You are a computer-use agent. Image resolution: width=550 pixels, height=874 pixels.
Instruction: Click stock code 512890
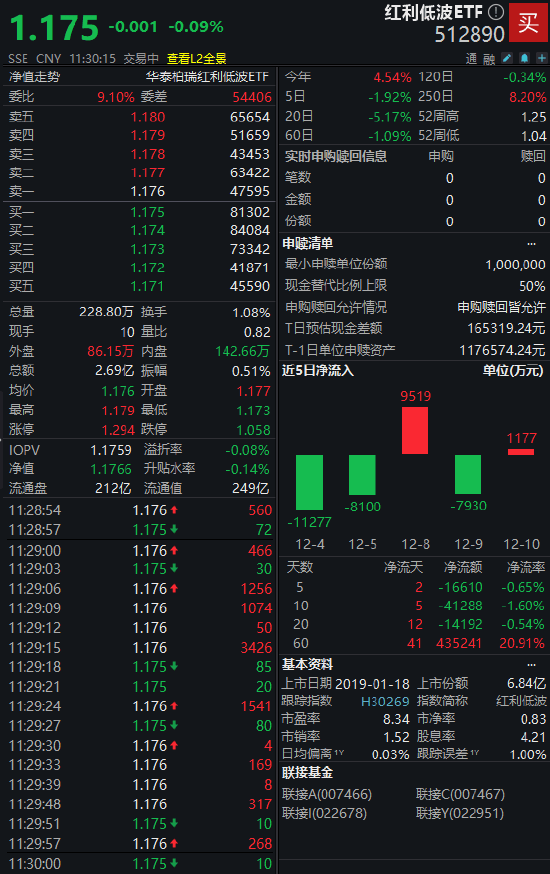(x=469, y=35)
